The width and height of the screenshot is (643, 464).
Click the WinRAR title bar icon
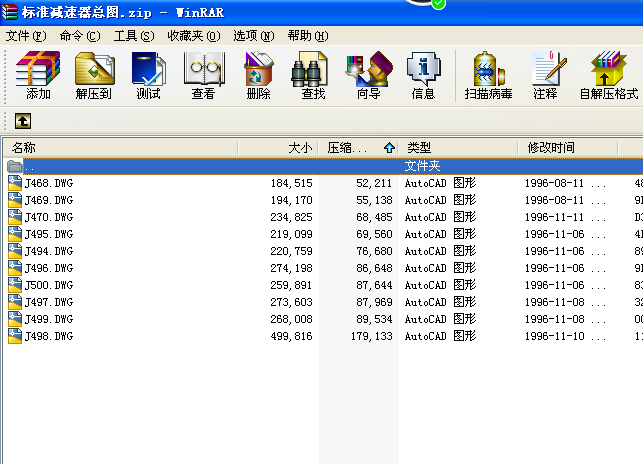coord(10,12)
